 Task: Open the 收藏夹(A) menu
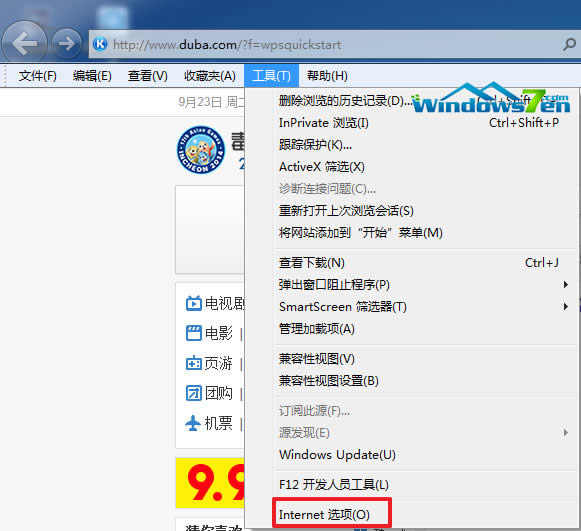point(210,76)
